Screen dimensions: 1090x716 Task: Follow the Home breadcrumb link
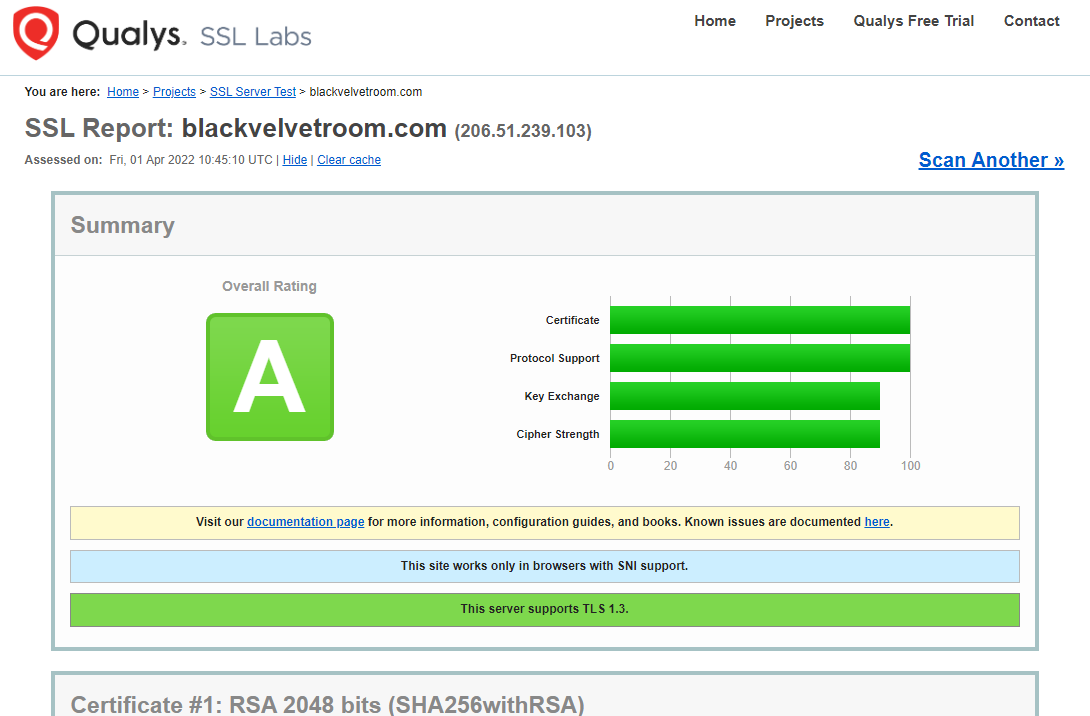(x=123, y=92)
